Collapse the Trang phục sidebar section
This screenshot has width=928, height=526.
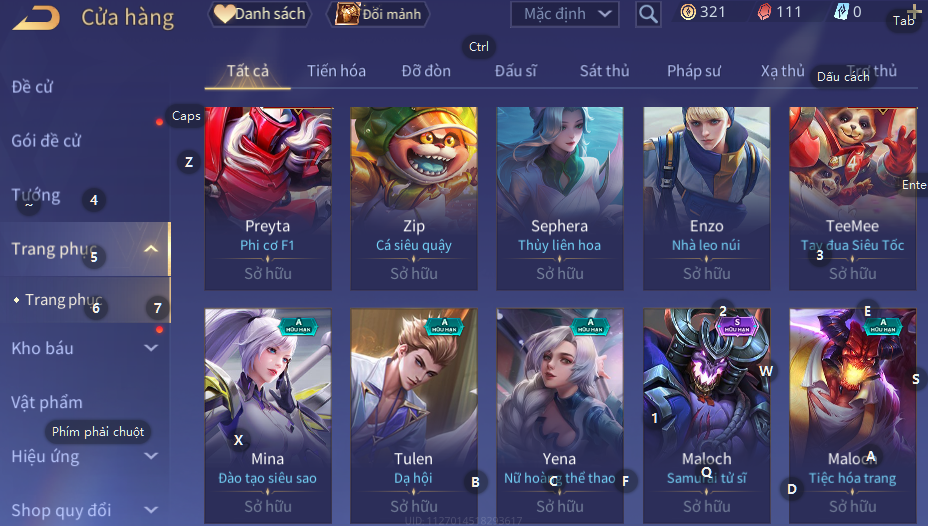(x=152, y=249)
